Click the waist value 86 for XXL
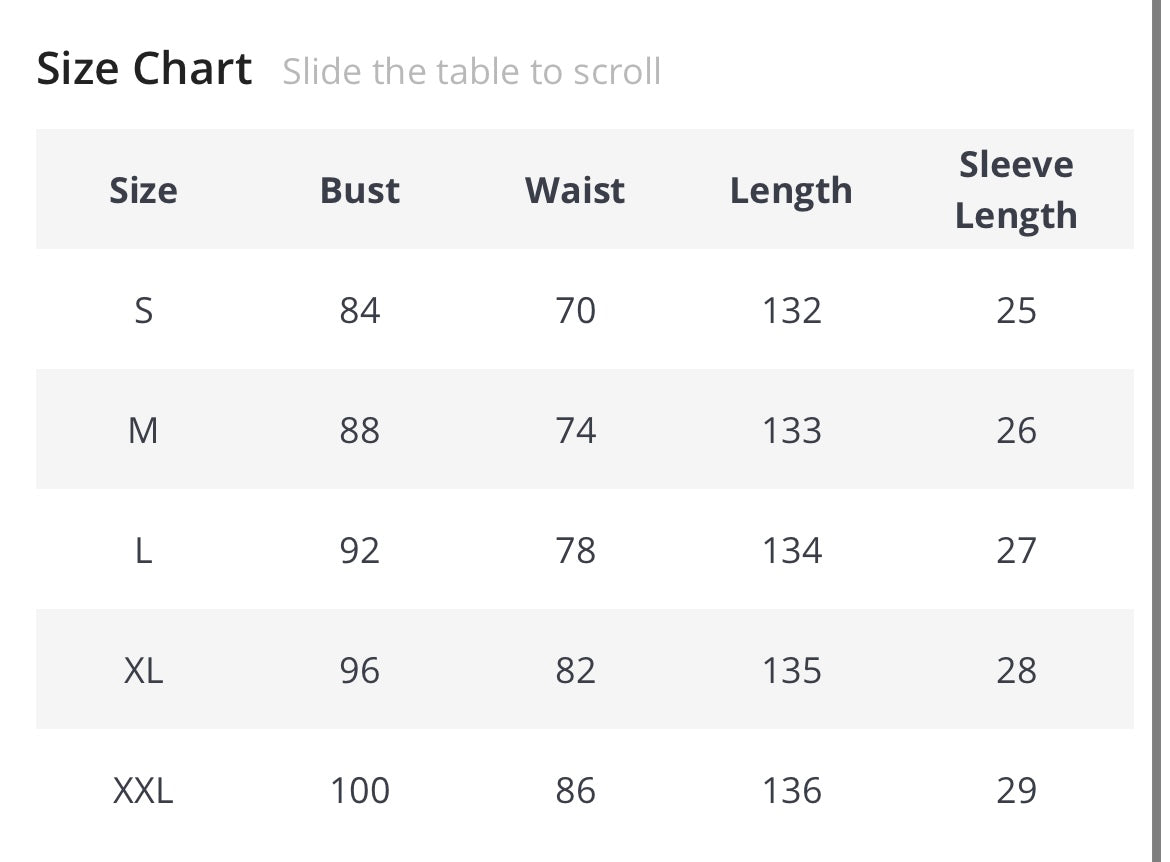The height and width of the screenshot is (862, 1170). [575, 791]
